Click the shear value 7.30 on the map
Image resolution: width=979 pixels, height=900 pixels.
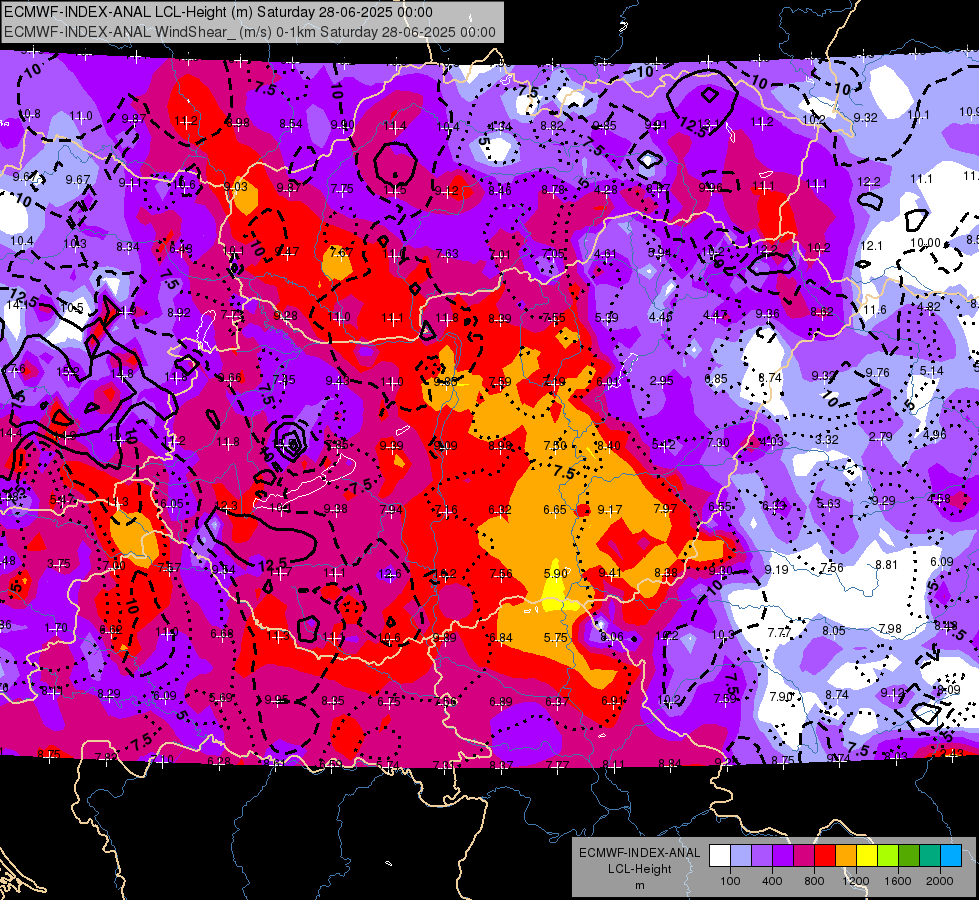[718, 442]
